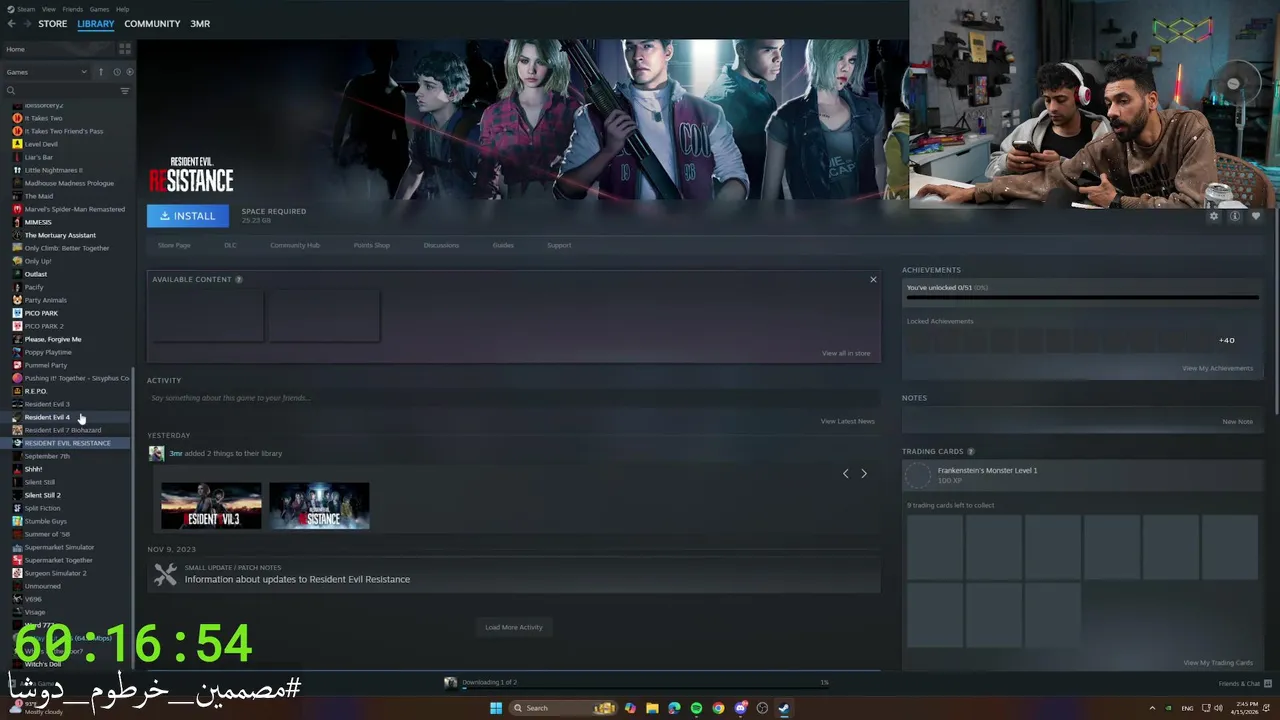This screenshot has height=720, width=1280.
Task: Click View Latest News
Action: click(x=847, y=421)
